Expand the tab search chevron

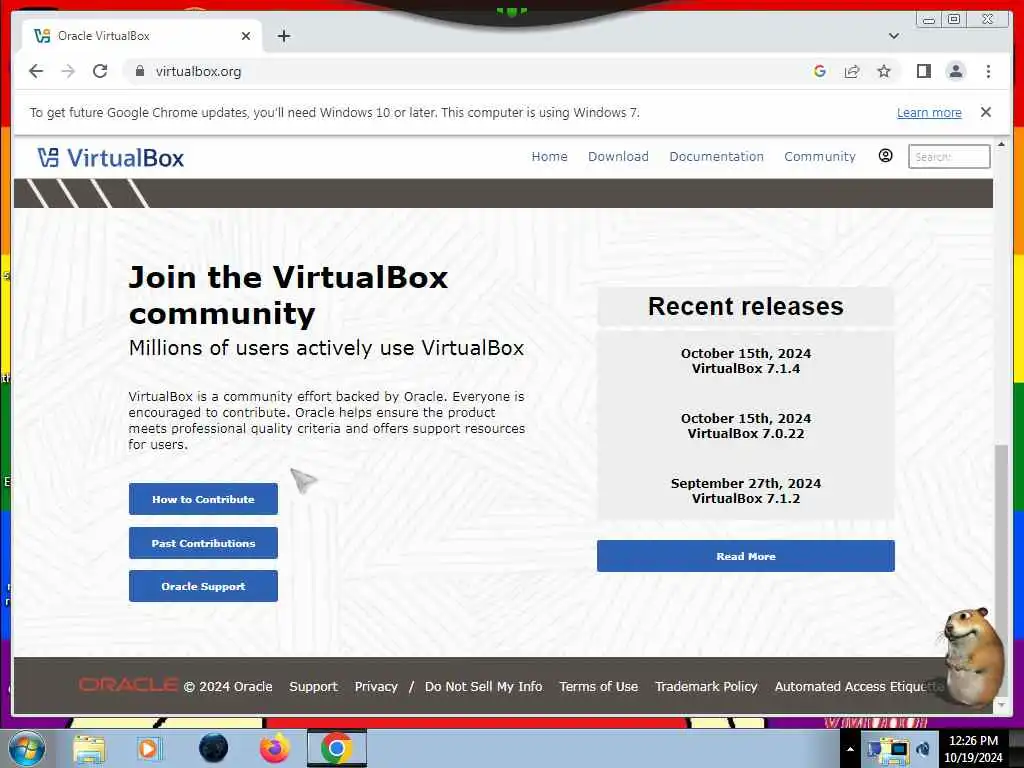894,36
